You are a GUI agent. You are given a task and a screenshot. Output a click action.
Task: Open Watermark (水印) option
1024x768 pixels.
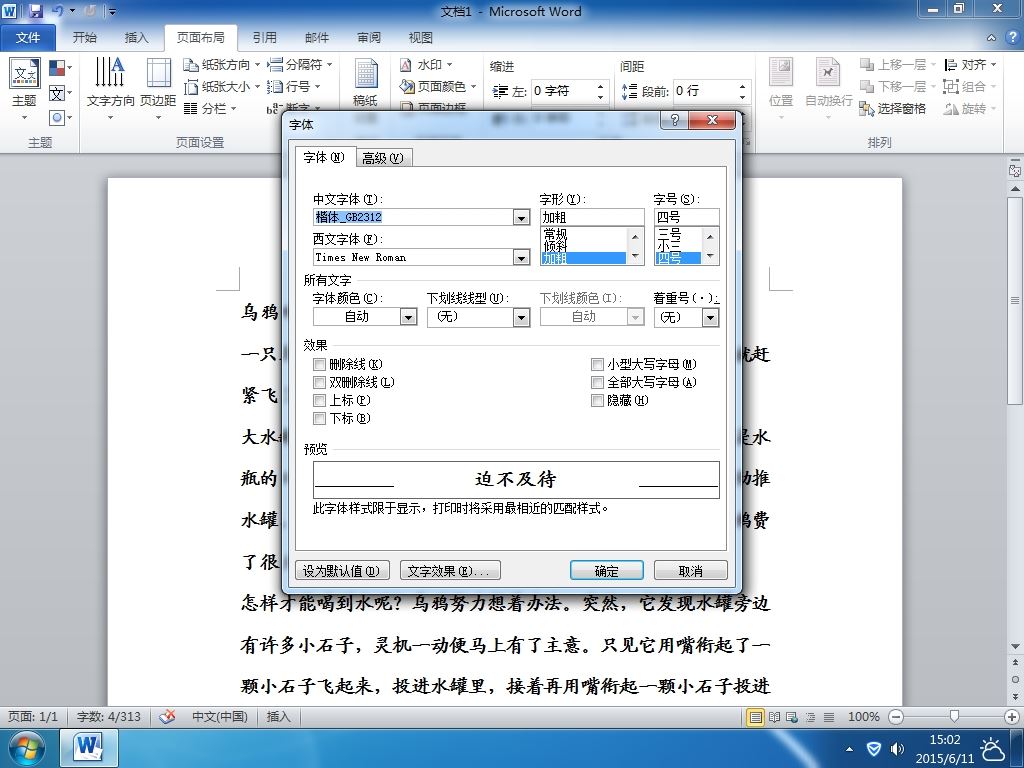click(x=426, y=65)
